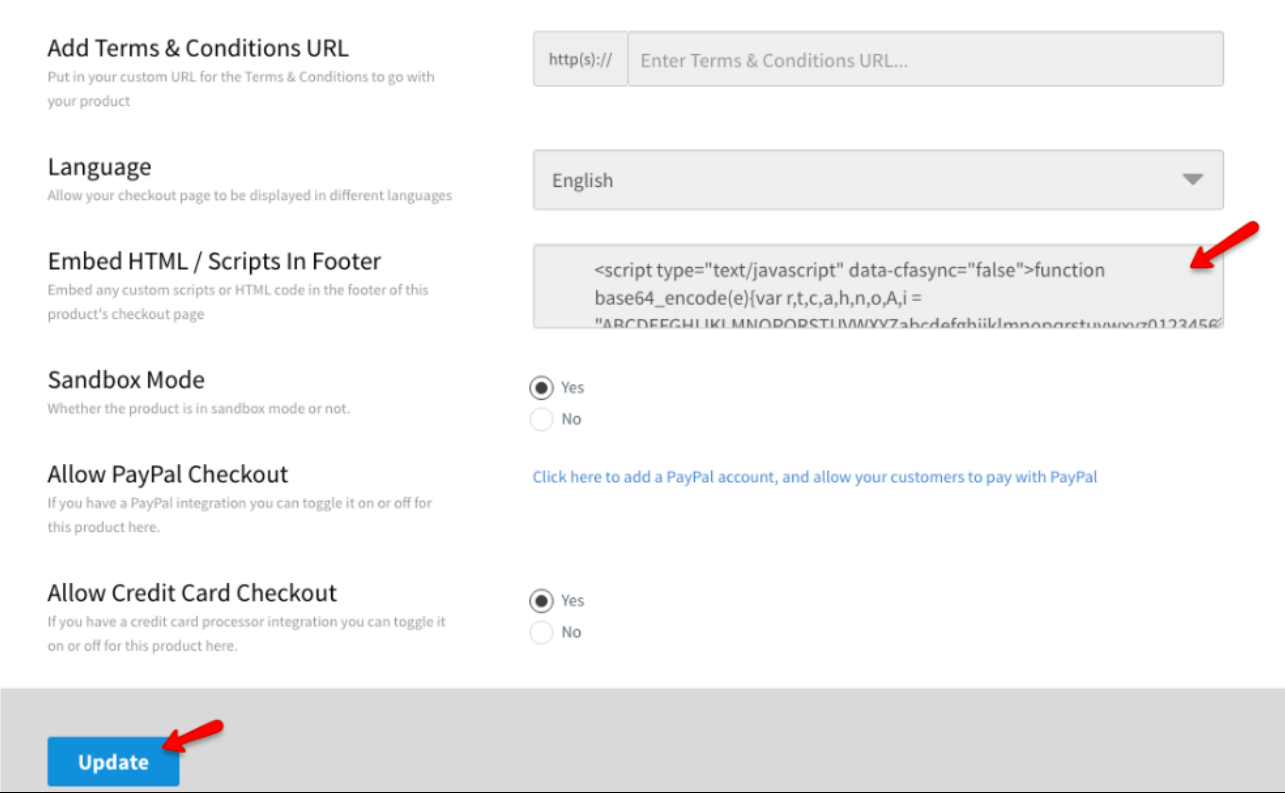Choose No for Credit Card Checkout
Screen dimensions: 1285x793
(541, 632)
